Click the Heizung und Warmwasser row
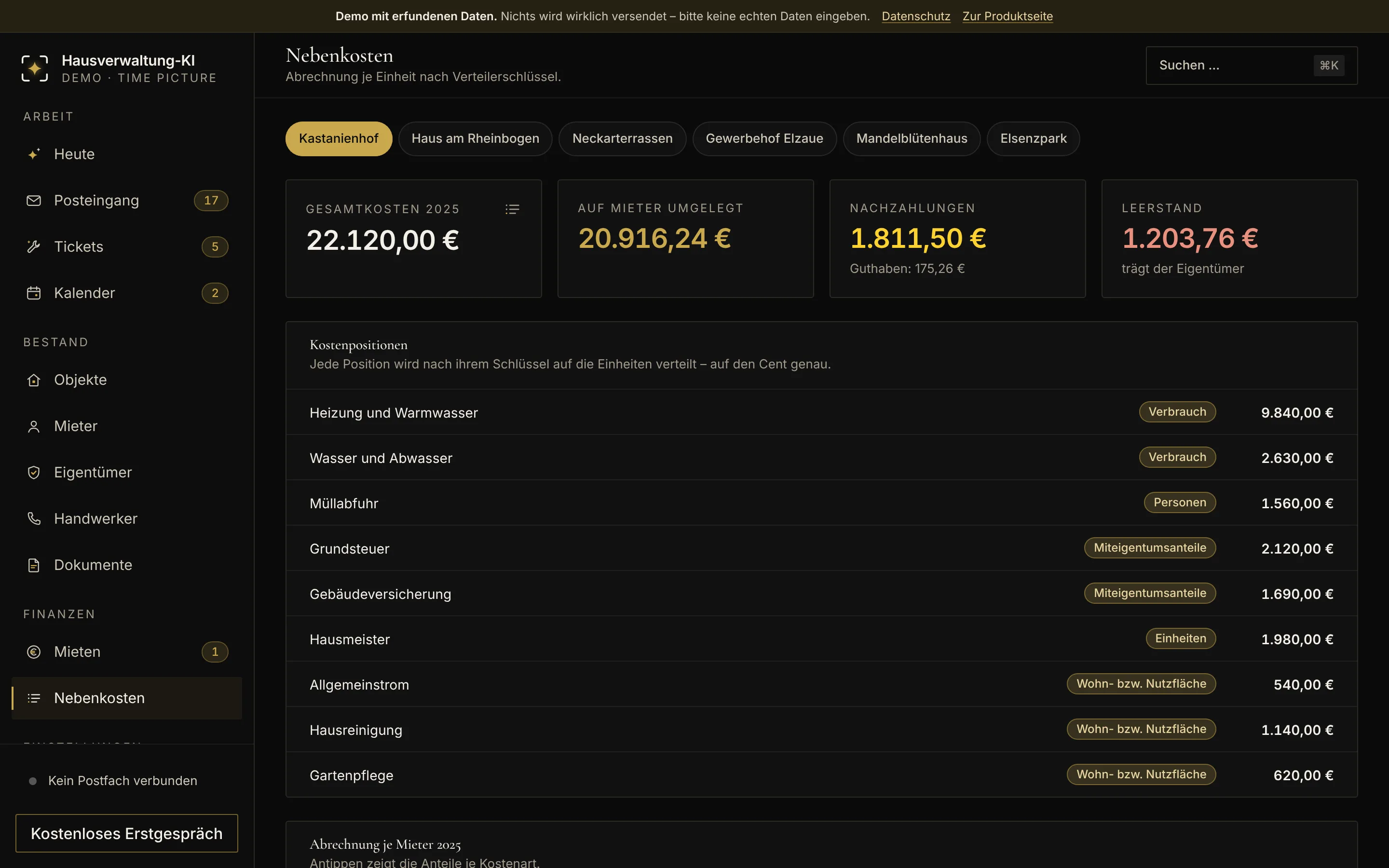Image resolution: width=1389 pixels, height=868 pixels. point(821,412)
